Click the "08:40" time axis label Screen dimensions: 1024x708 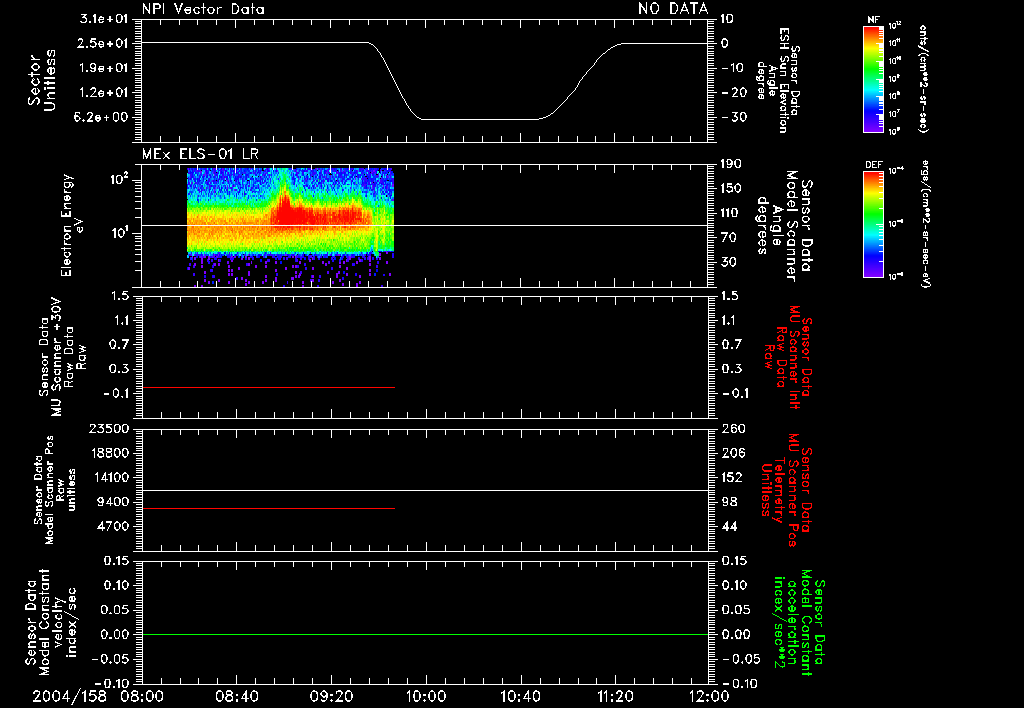[237, 696]
